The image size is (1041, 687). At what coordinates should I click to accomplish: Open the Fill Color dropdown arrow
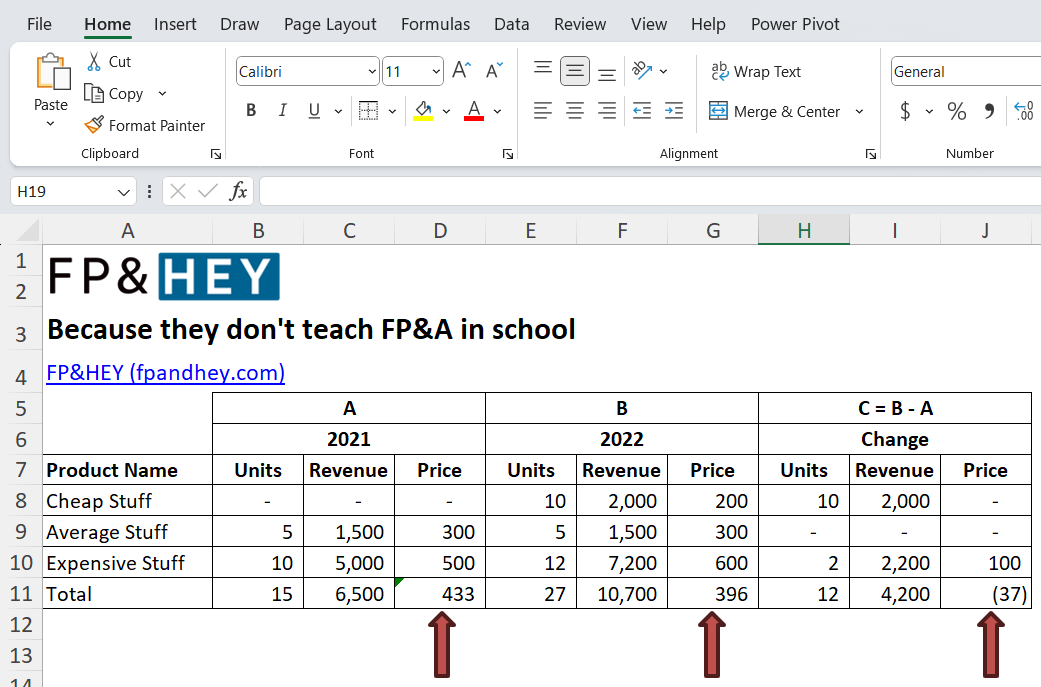coord(446,111)
